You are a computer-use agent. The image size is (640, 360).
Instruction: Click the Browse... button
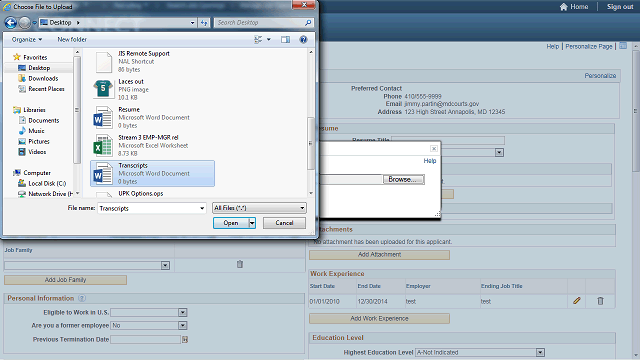(403, 180)
